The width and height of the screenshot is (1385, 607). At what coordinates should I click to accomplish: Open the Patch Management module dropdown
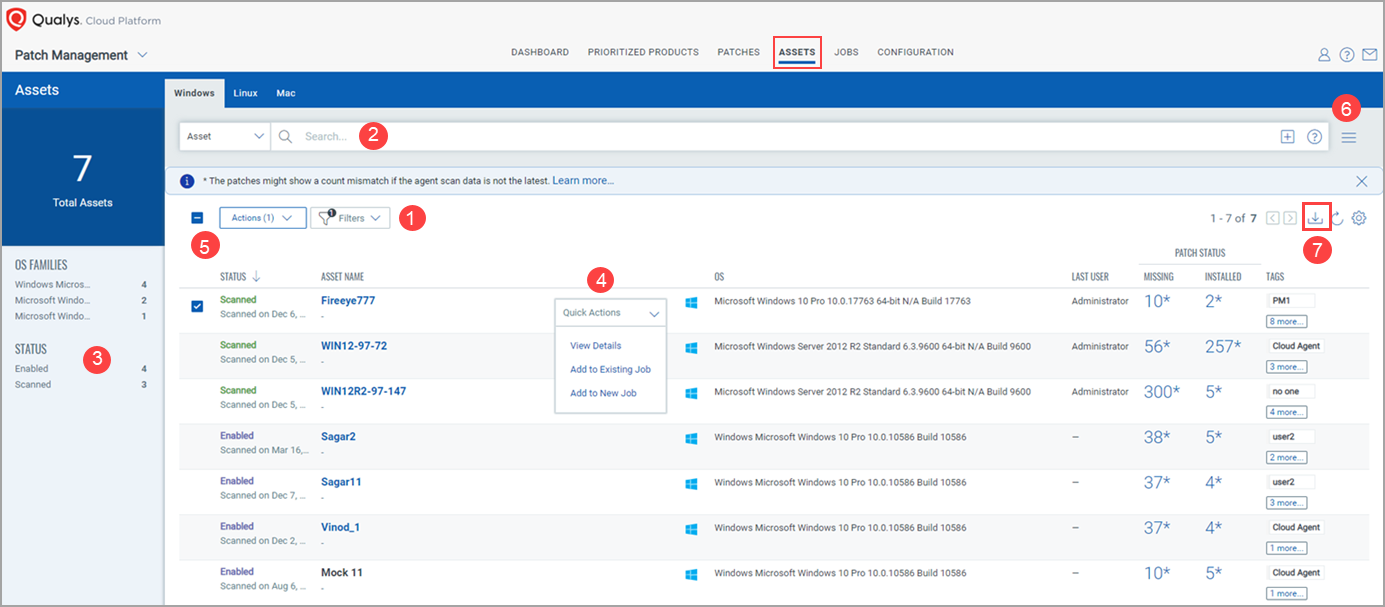coord(81,55)
